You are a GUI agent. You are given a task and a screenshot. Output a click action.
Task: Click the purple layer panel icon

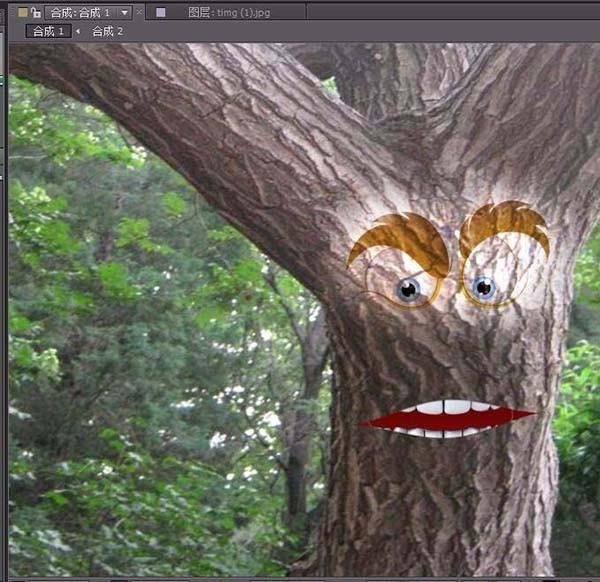160,12
